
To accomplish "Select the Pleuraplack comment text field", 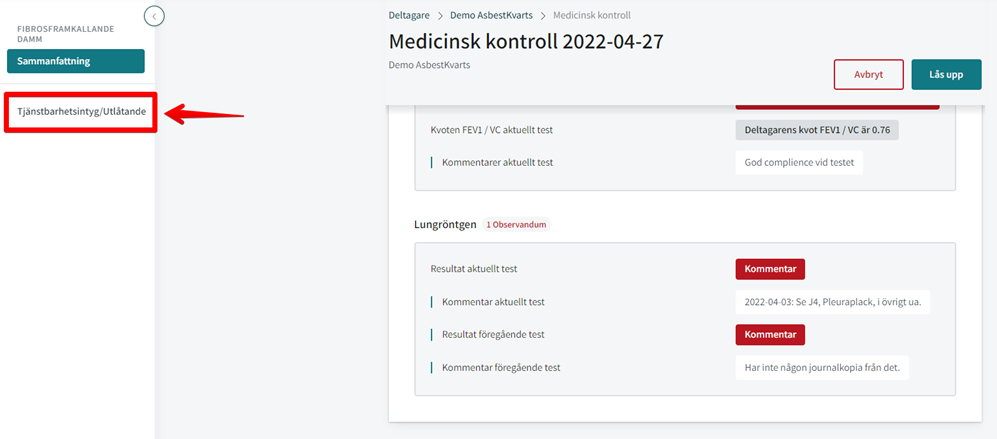I will pos(832,302).
